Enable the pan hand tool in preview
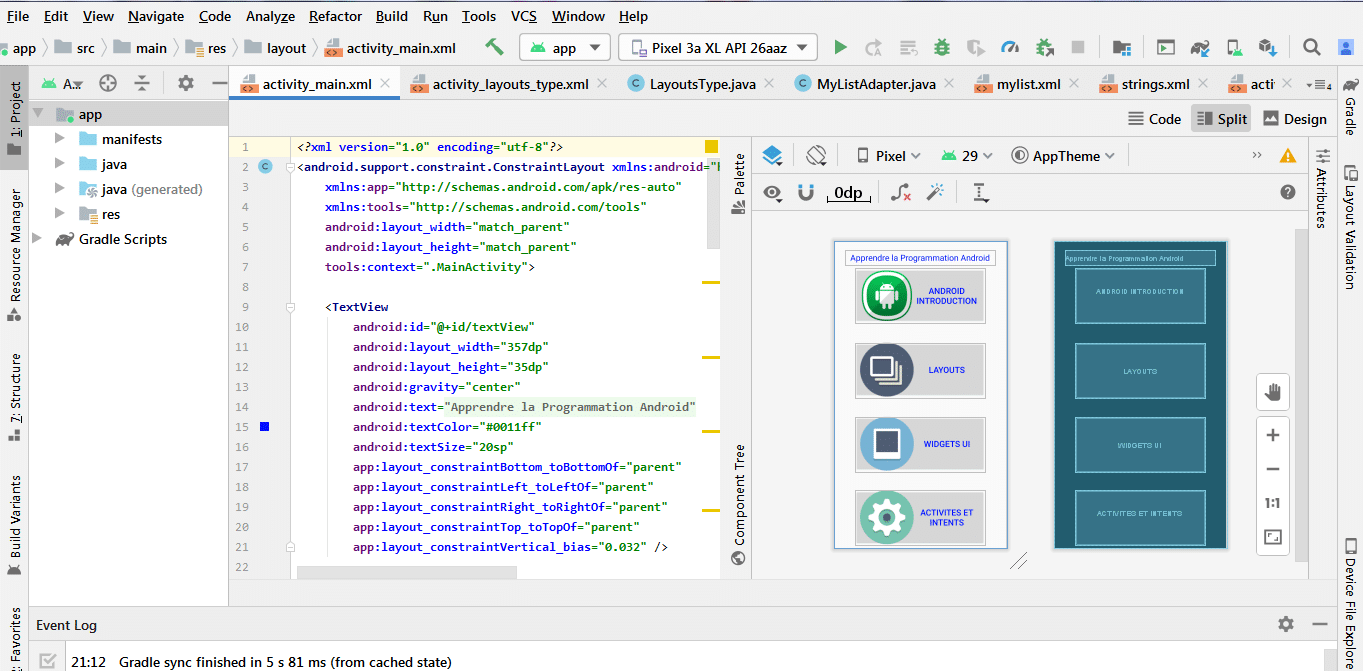 pos(1272,391)
